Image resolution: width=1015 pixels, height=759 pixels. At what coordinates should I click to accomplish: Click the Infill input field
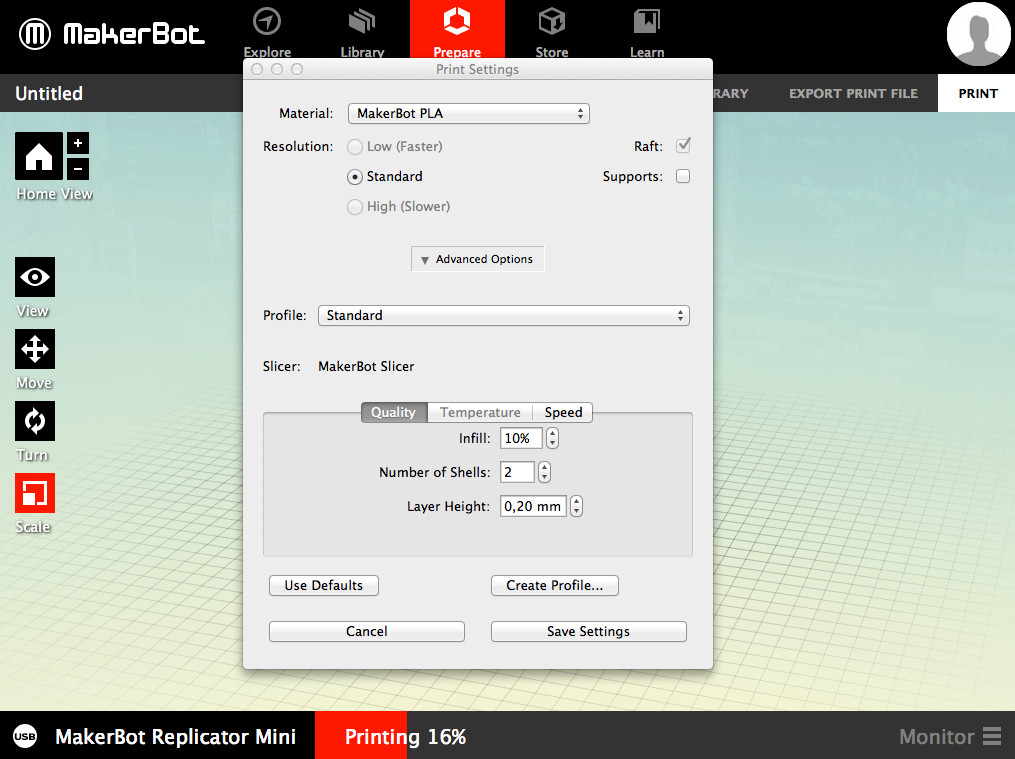(521, 438)
